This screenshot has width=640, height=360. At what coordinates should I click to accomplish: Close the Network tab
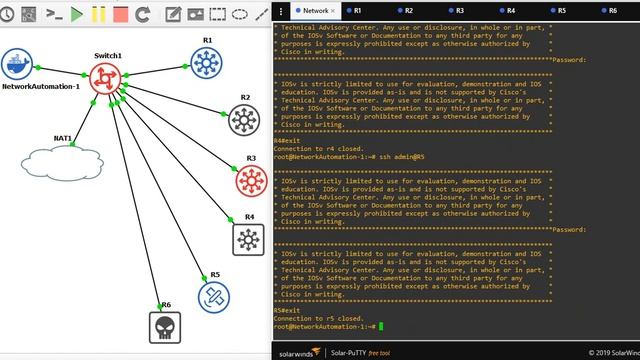[x=333, y=11]
